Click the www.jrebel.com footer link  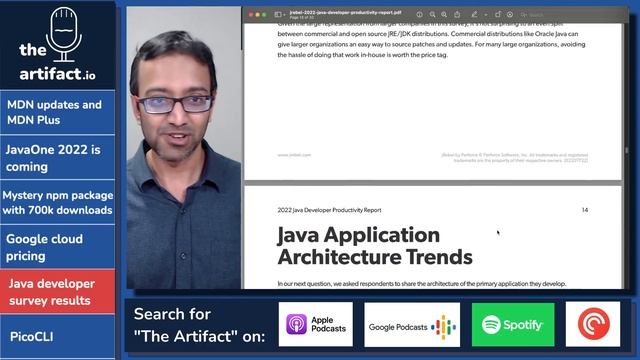pyautogui.click(x=294, y=155)
